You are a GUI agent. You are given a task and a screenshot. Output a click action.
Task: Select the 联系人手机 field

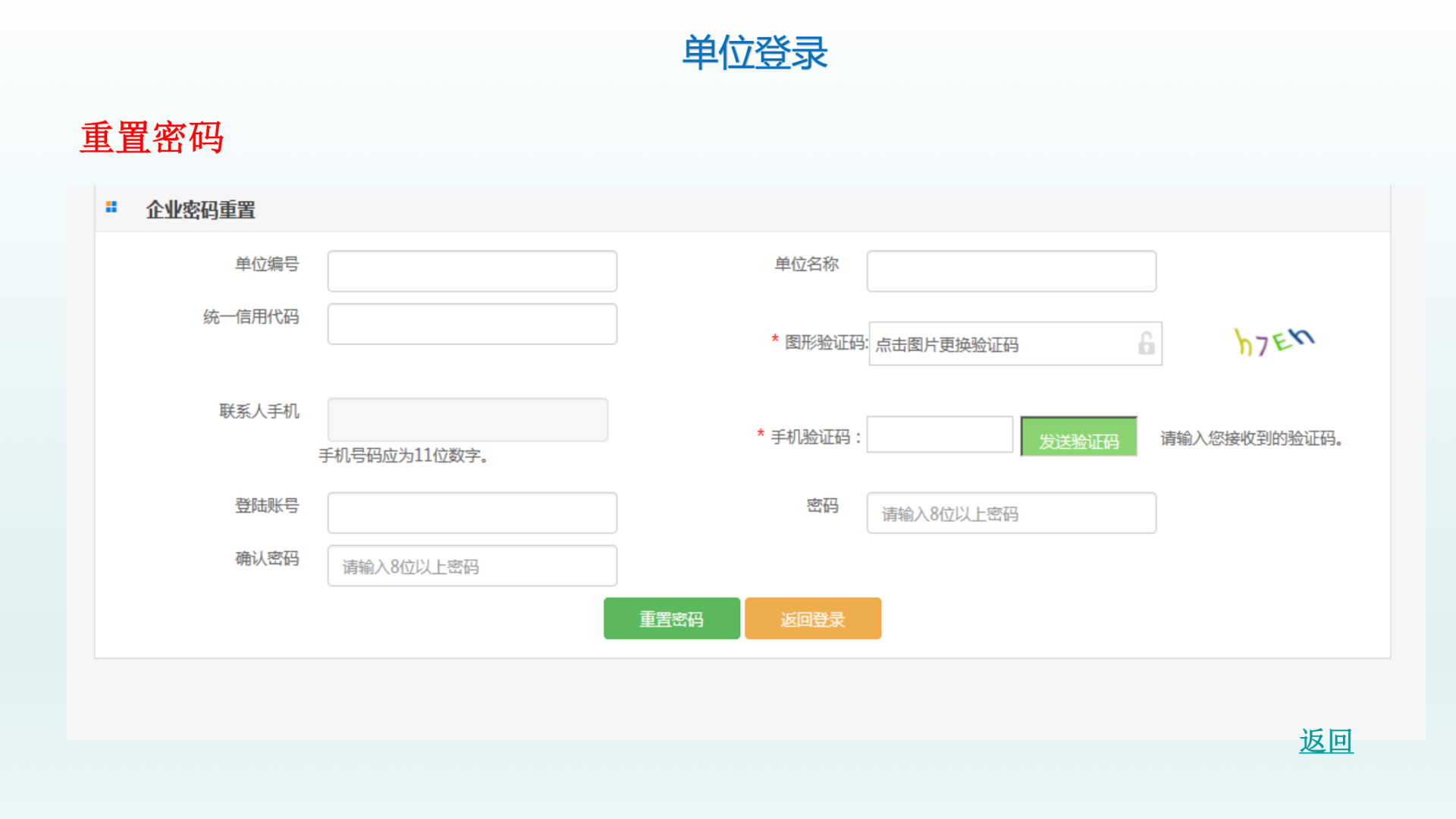467,419
